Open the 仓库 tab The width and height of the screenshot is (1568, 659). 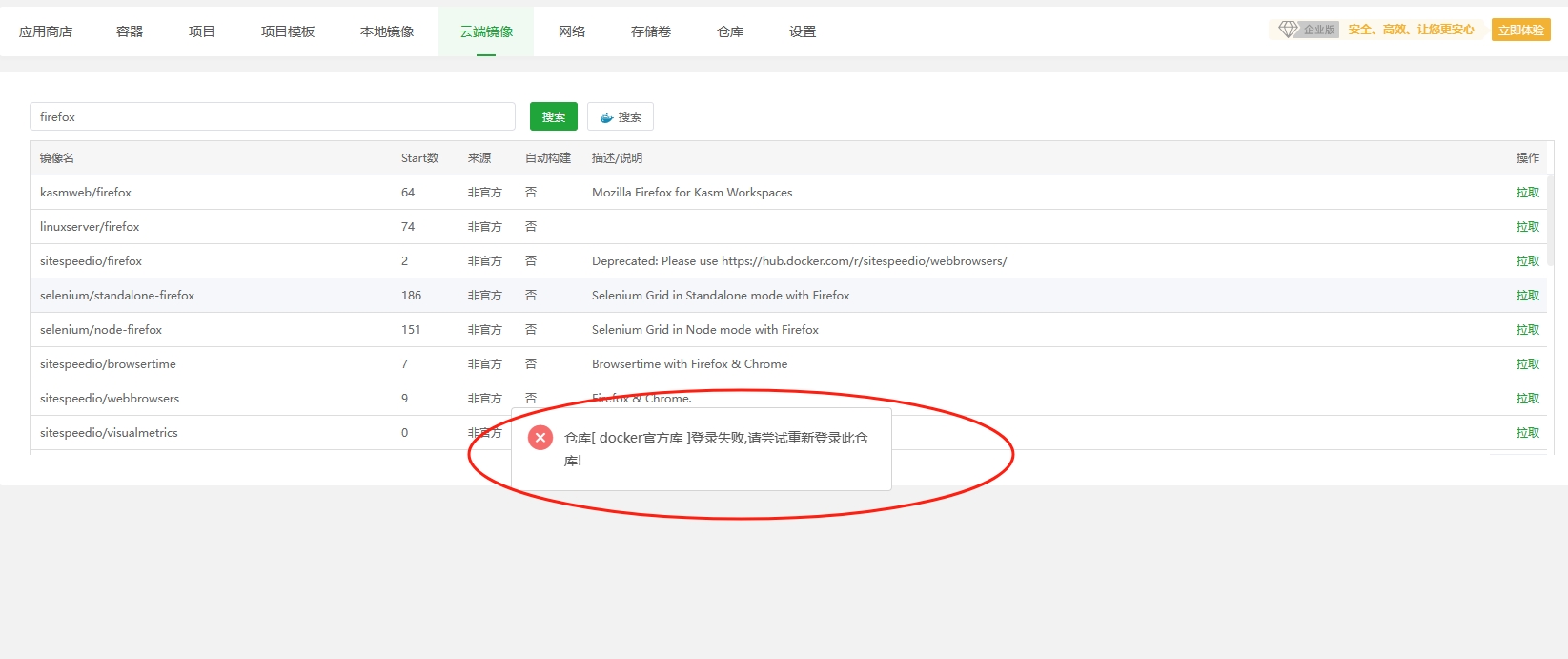730,31
